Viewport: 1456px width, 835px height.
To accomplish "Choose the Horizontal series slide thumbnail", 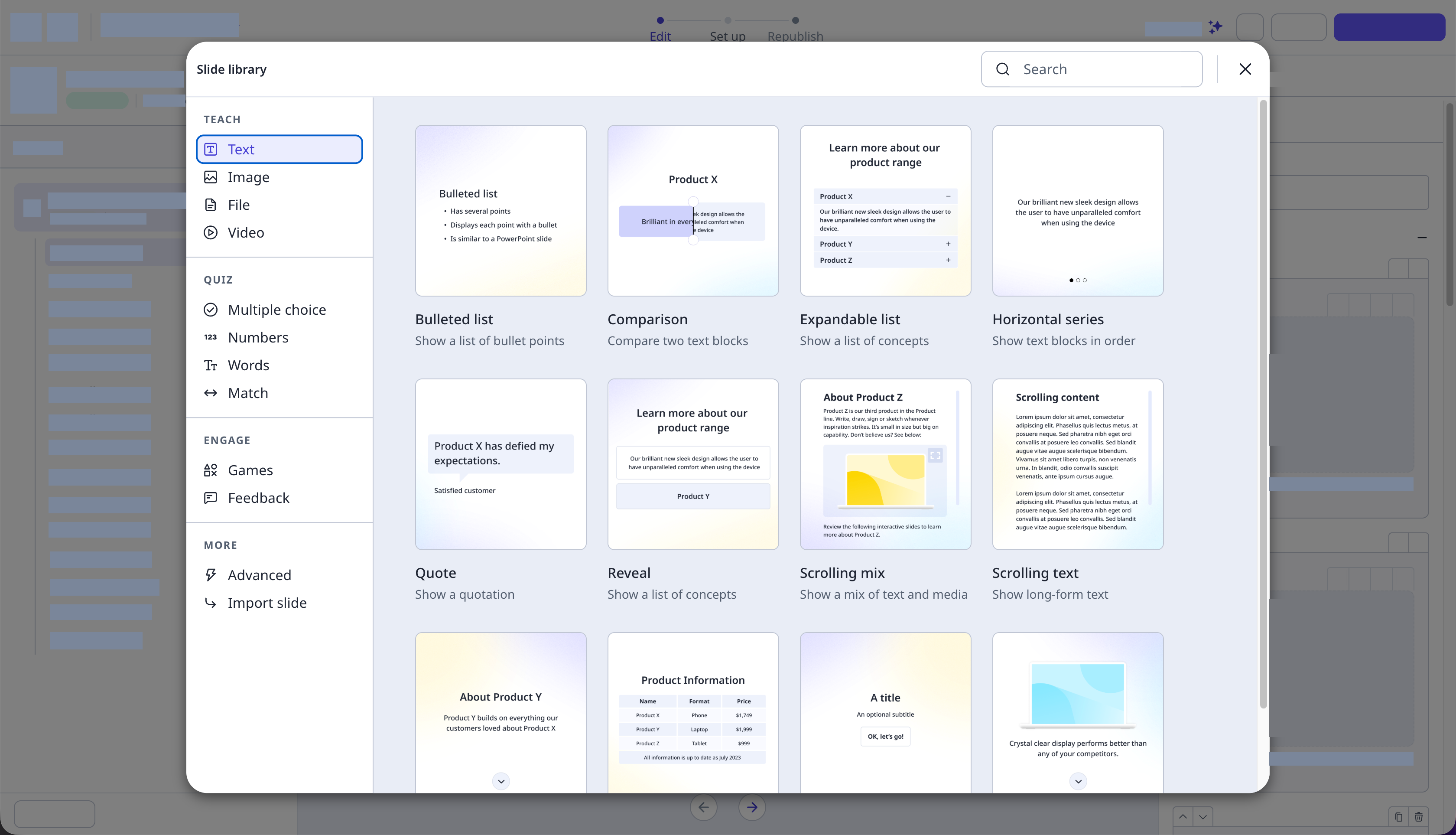I will click(x=1078, y=210).
